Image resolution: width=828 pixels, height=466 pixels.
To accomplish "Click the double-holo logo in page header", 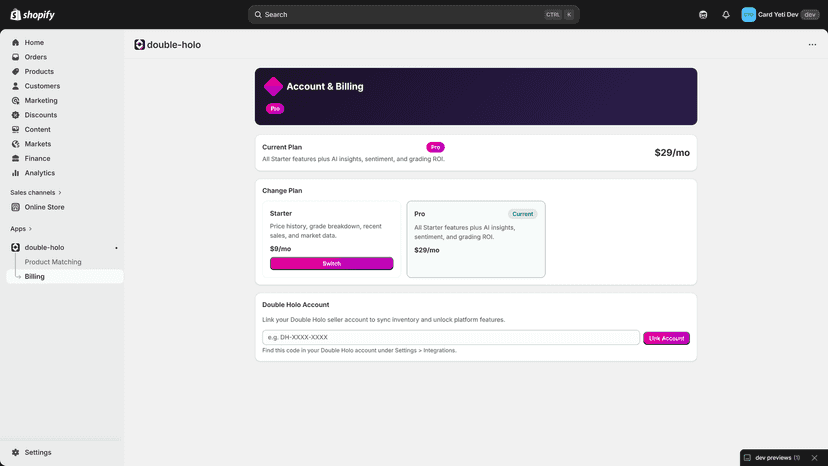I will pyautogui.click(x=139, y=45).
